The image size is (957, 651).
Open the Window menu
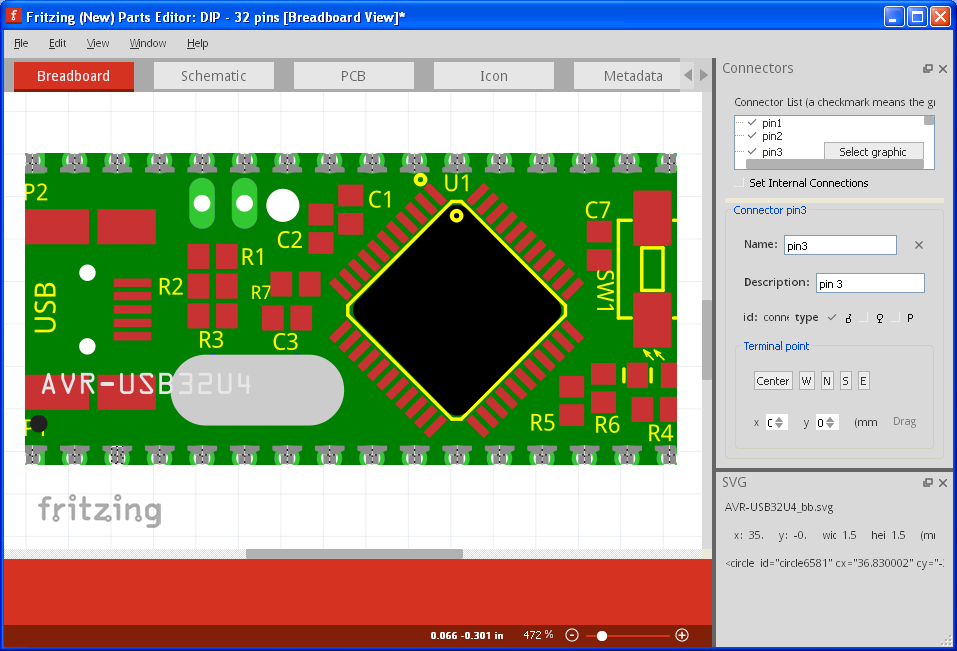click(148, 43)
